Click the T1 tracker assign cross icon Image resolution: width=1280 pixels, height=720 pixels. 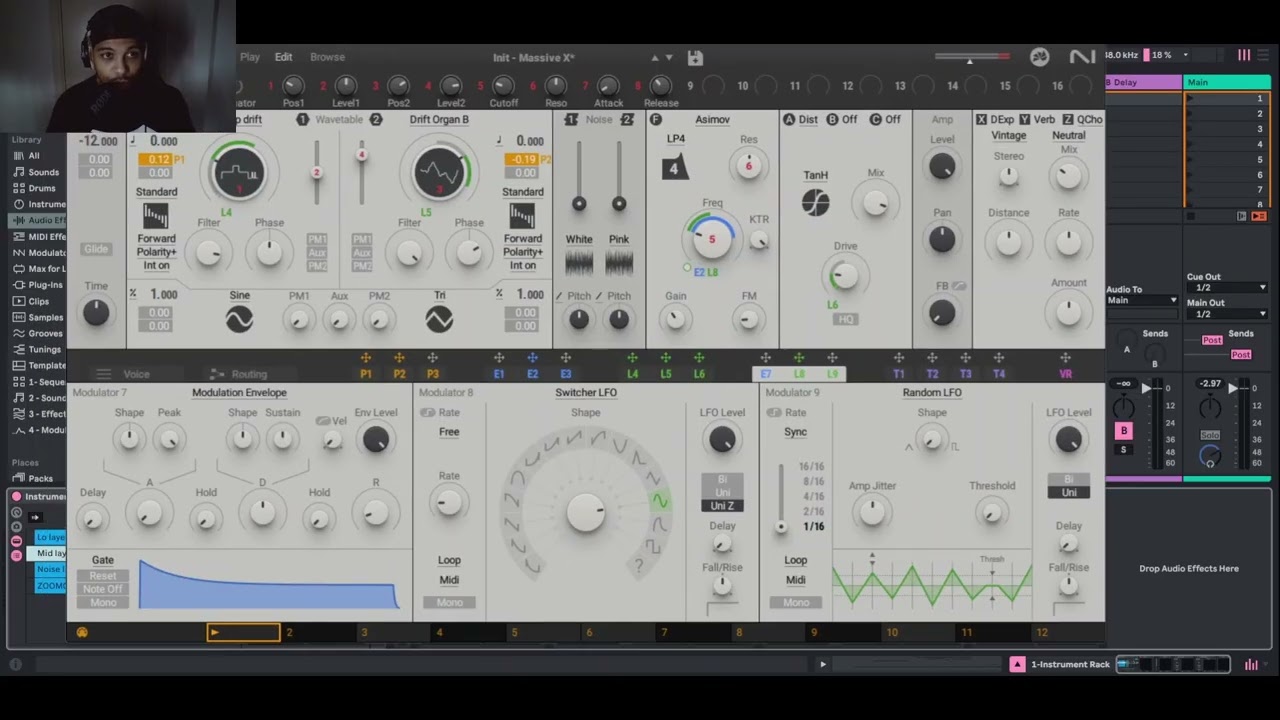(899, 358)
